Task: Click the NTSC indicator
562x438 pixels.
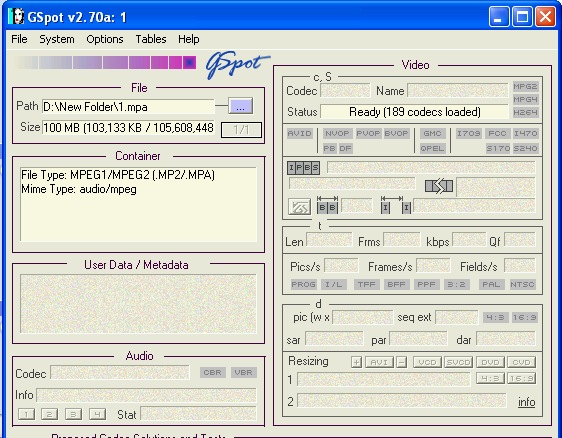Action: (522, 285)
